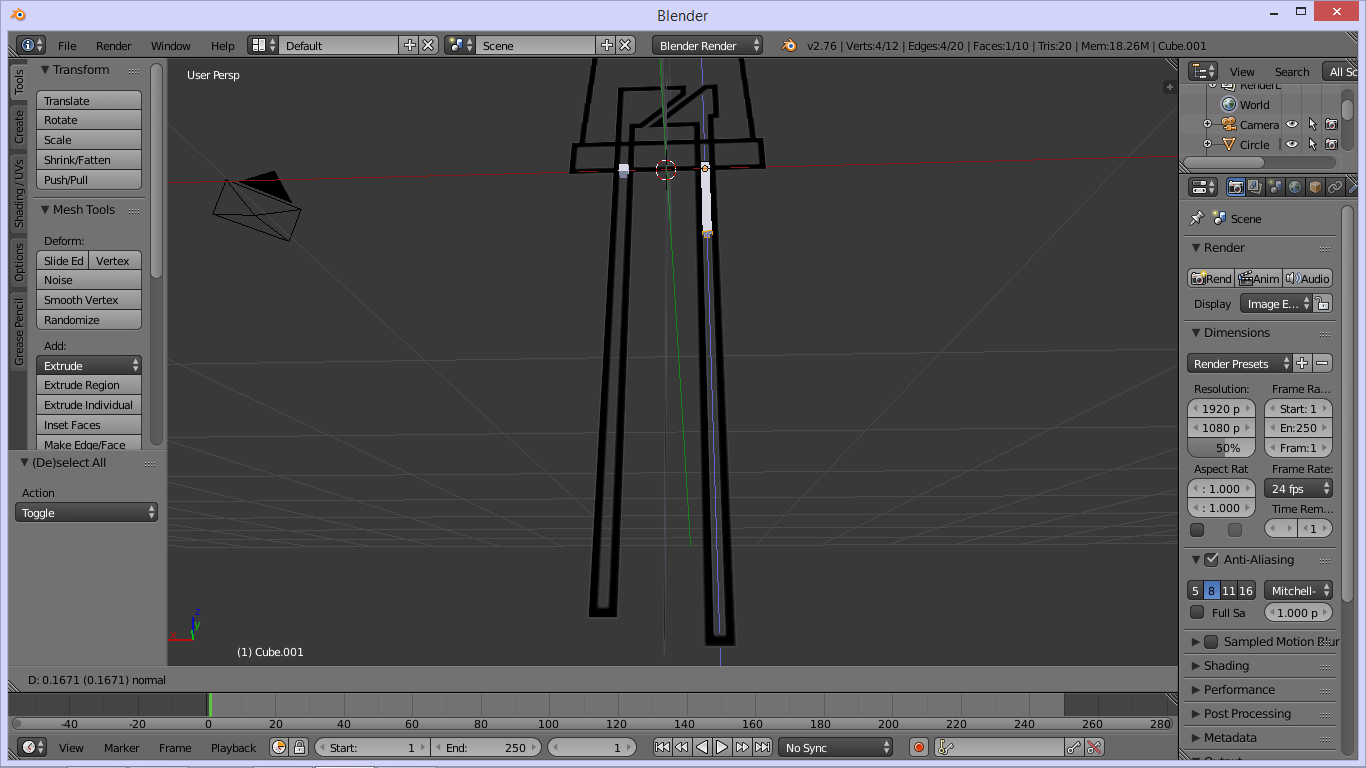The image size is (1366, 768).
Task: Open the File menu
Action: tap(67, 45)
